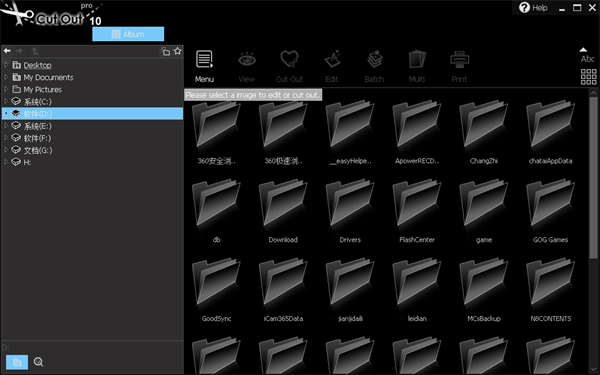Expand the H: drive node
The height and width of the screenshot is (375, 600).
click(x=6, y=162)
